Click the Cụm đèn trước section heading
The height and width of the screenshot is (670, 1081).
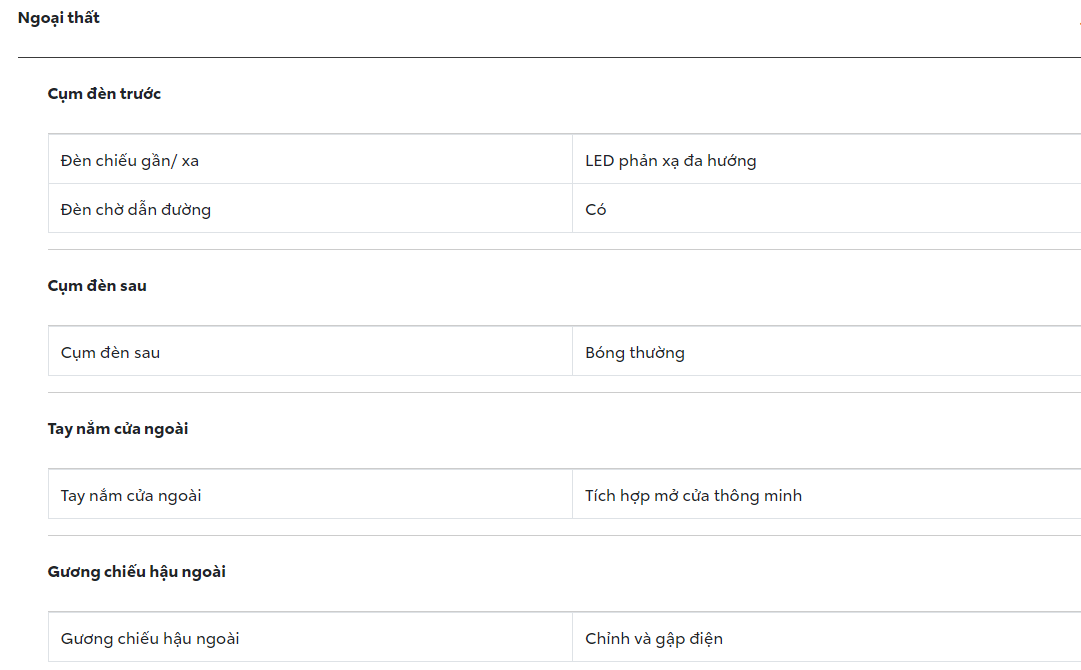point(104,94)
